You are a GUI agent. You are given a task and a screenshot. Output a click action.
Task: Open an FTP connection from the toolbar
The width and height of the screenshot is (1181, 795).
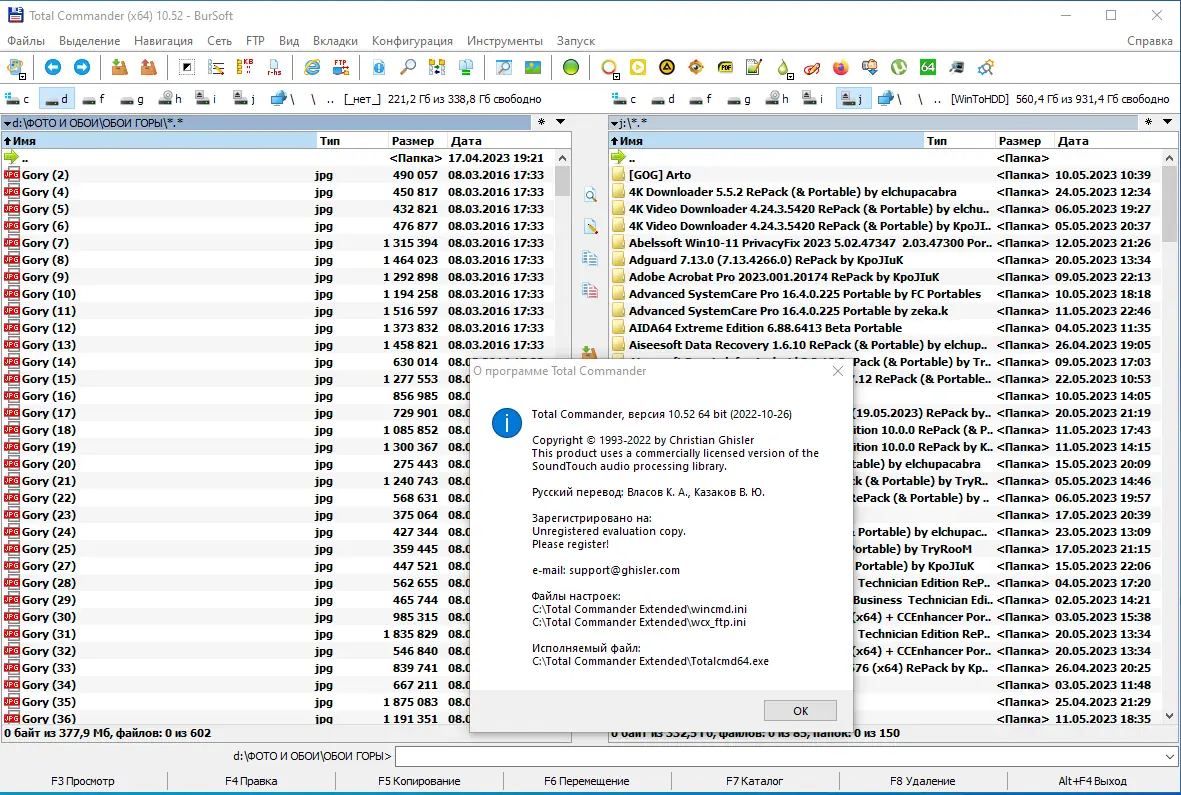[x=339, y=68]
